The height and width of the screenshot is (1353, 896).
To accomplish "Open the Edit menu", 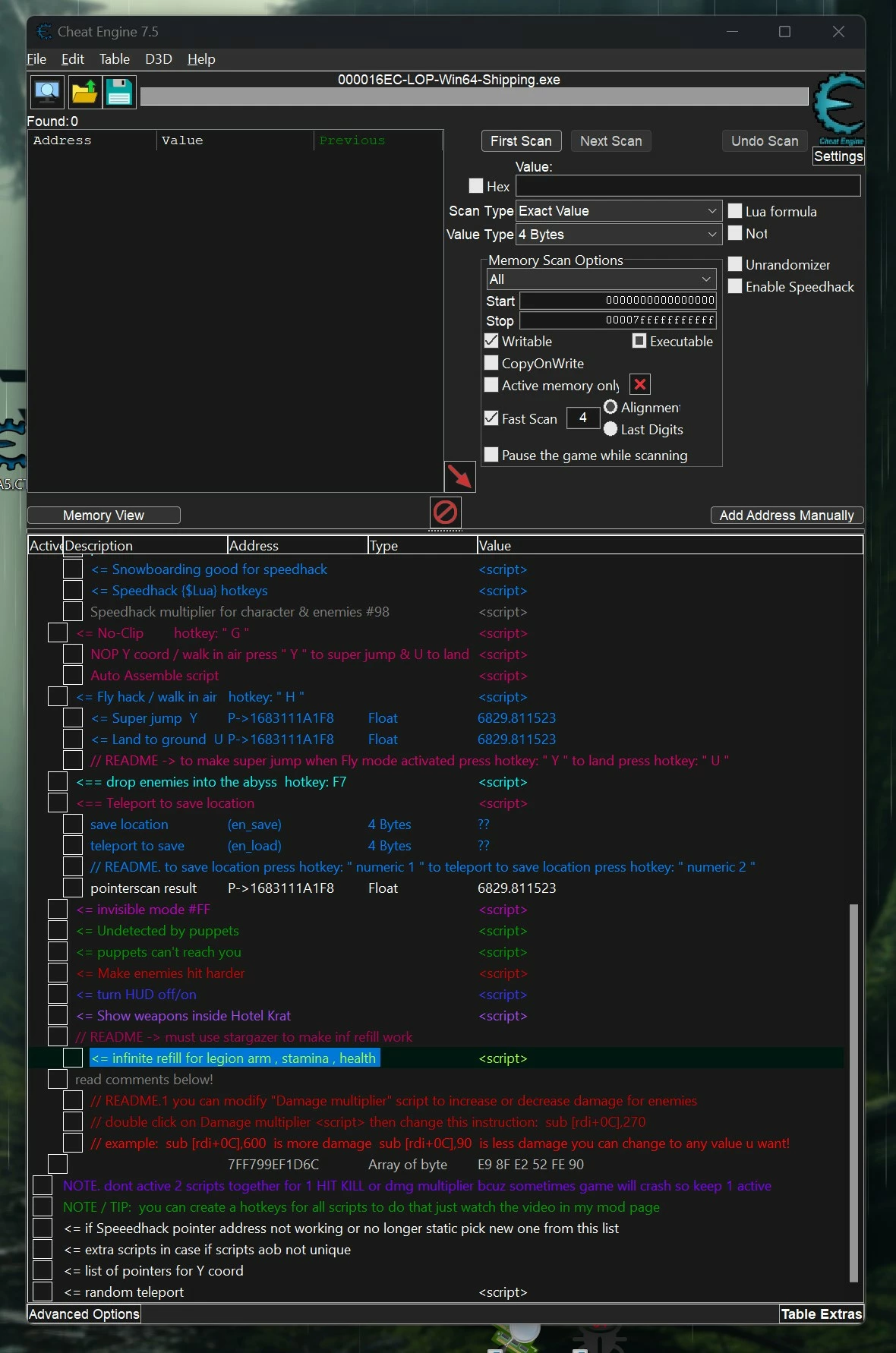I will [x=73, y=59].
